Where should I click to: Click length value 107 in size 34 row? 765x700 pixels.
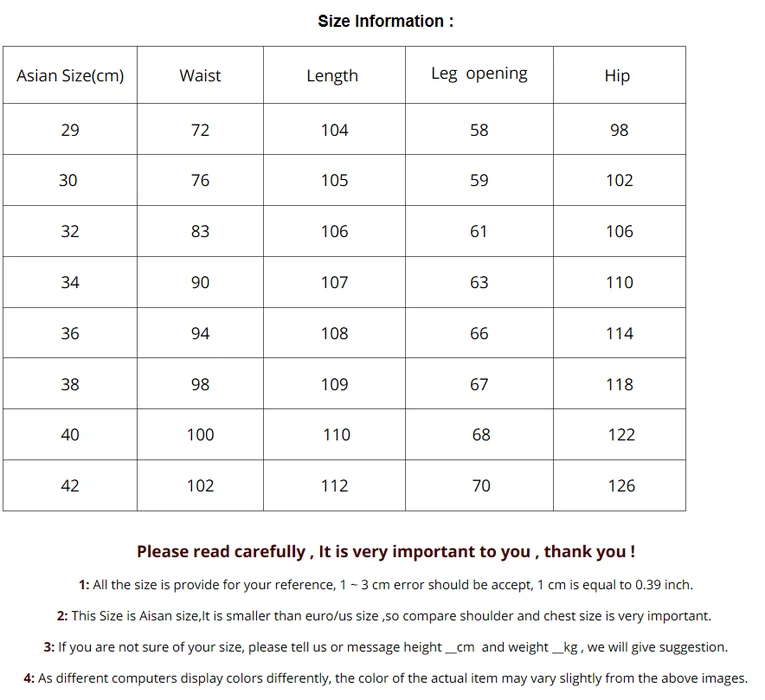tap(334, 283)
